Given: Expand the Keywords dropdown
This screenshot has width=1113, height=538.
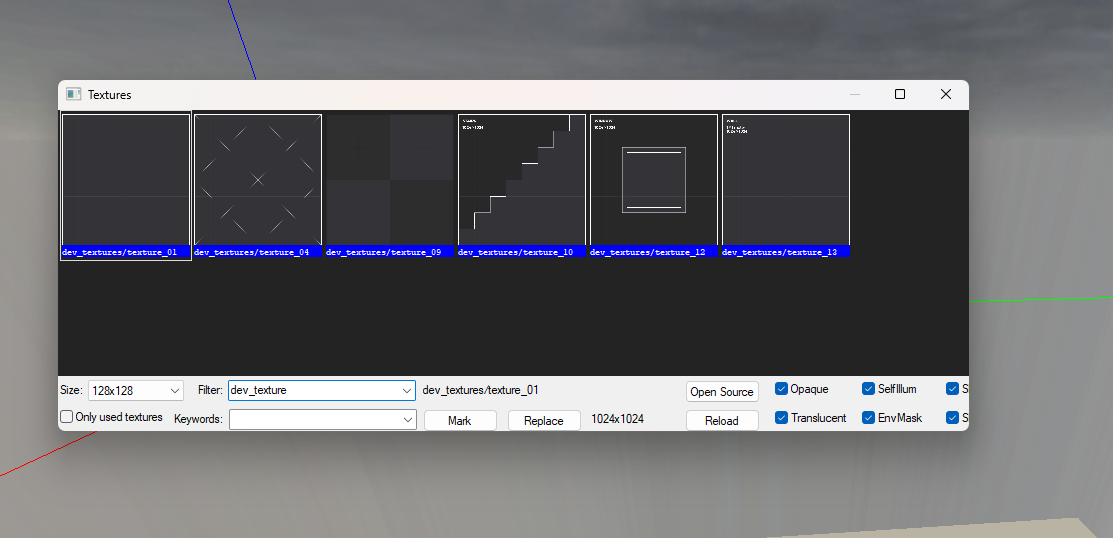Looking at the screenshot, I should [408, 420].
